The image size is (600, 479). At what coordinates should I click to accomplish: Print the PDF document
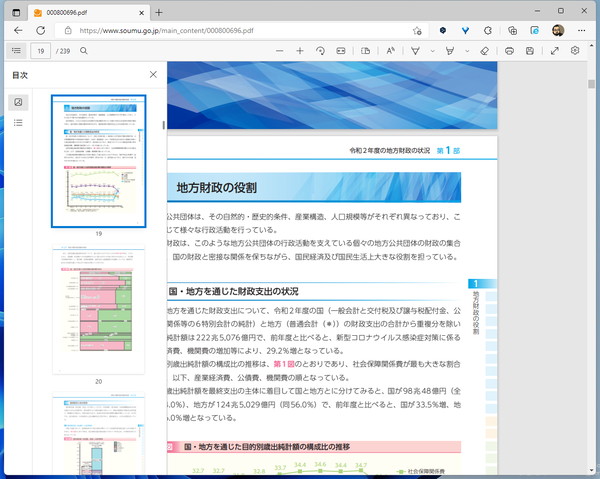pos(511,50)
